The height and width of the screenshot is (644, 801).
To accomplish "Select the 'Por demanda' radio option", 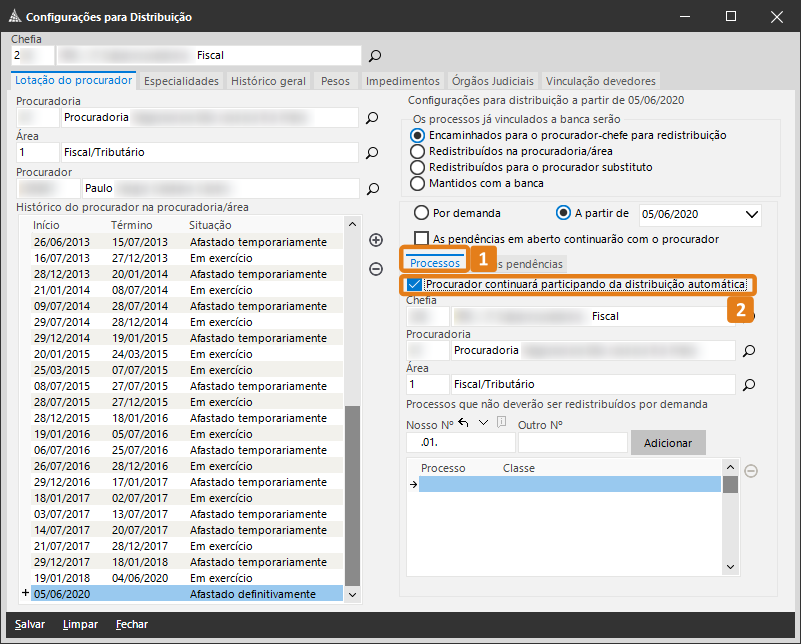I will [x=421, y=213].
